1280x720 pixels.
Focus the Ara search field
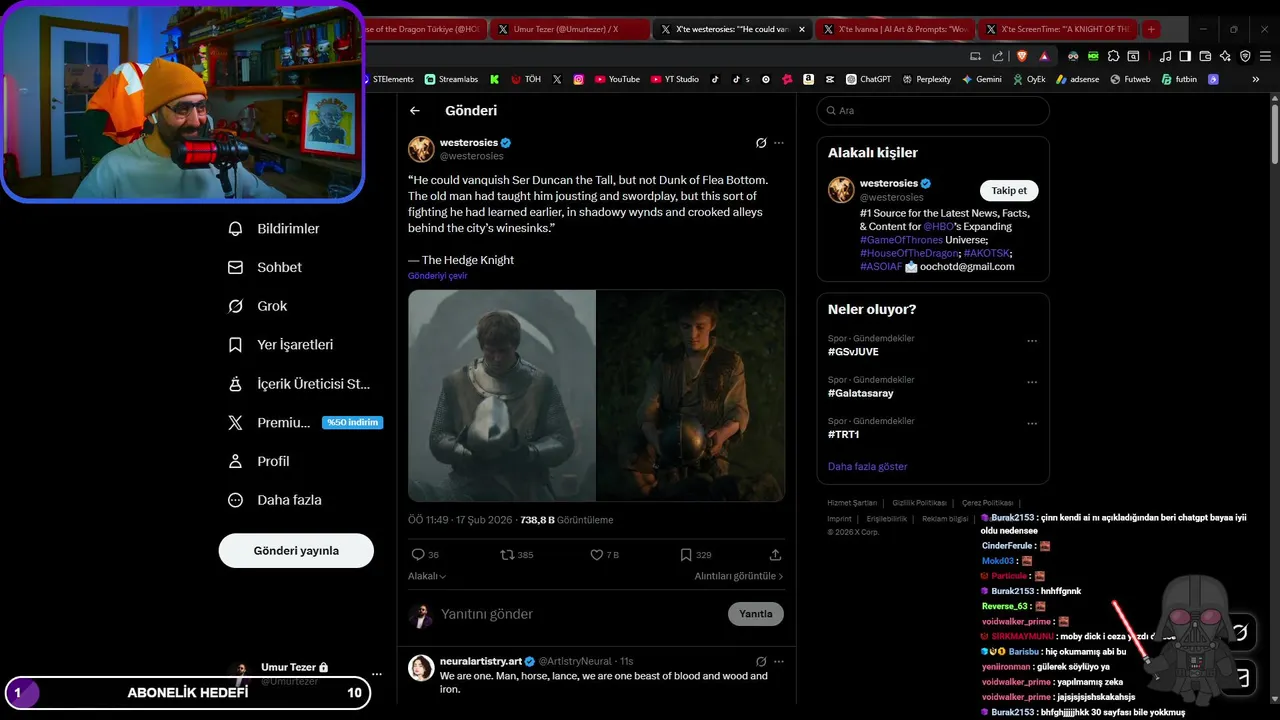tap(933, 111)
